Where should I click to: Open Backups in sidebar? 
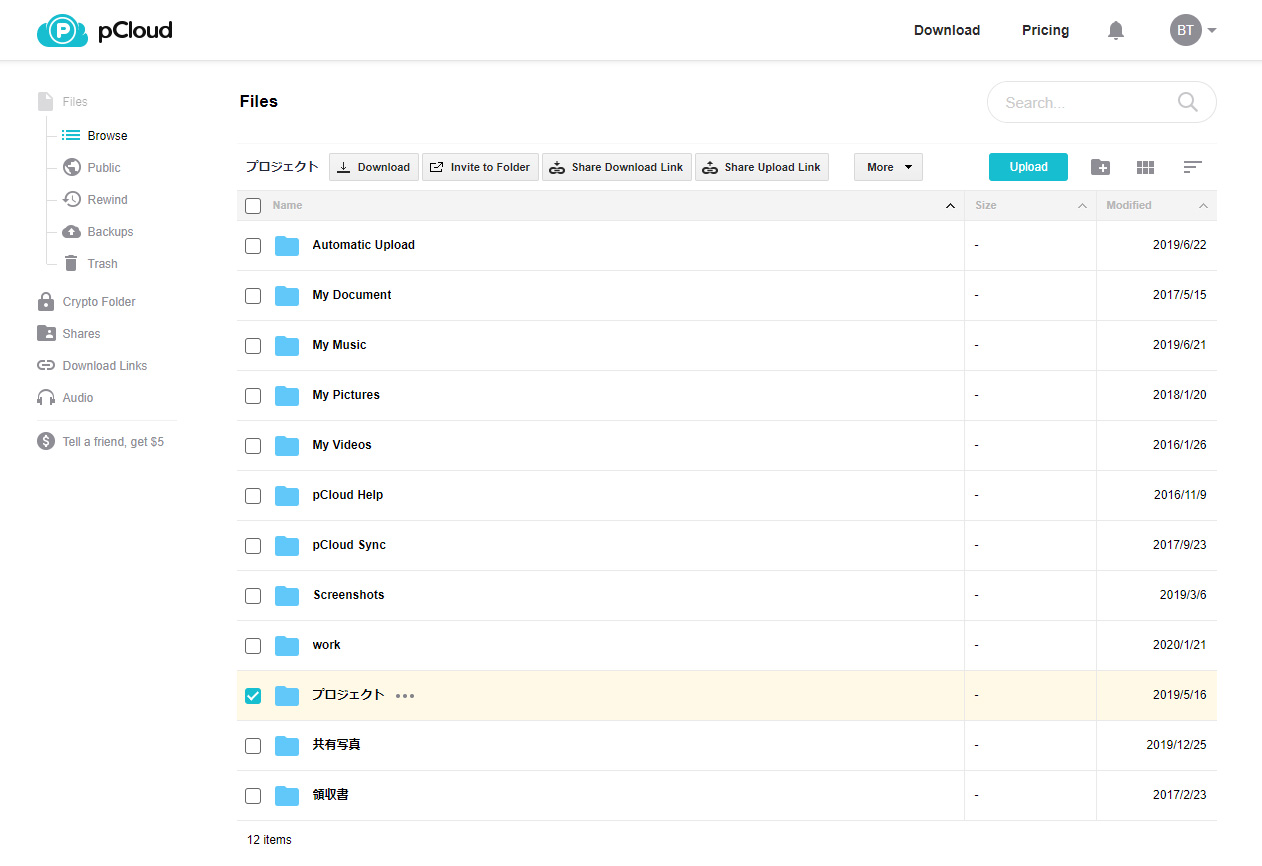[110, 232]
